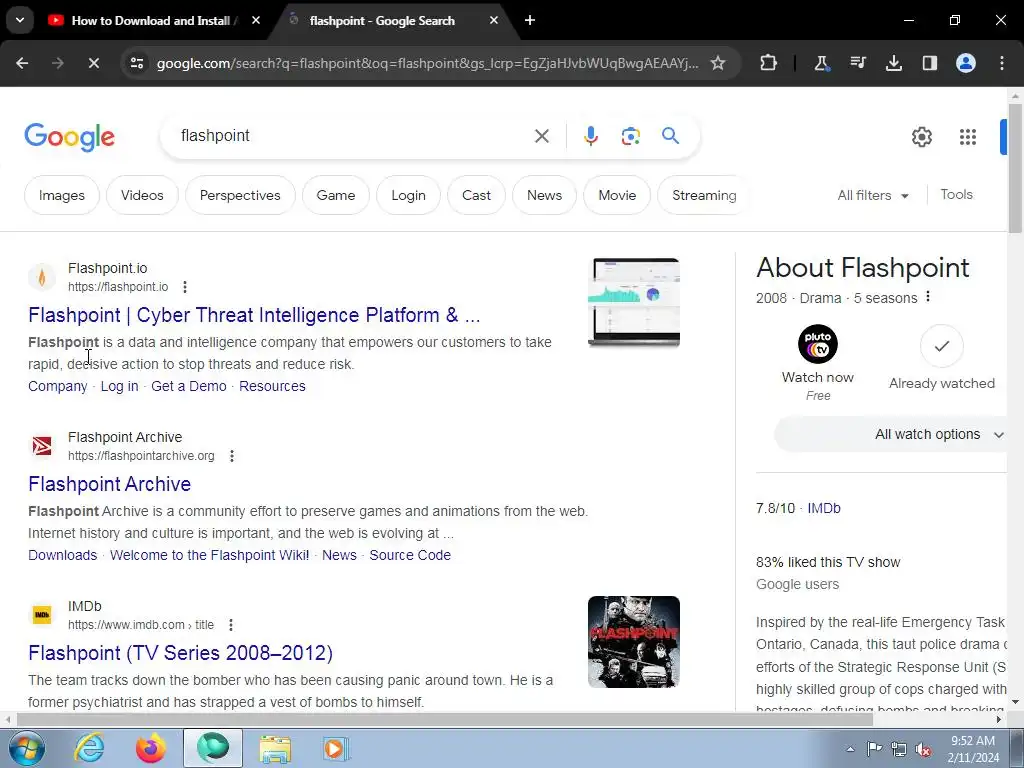Open Get a Demo sitelink

[x=189, y=386]
